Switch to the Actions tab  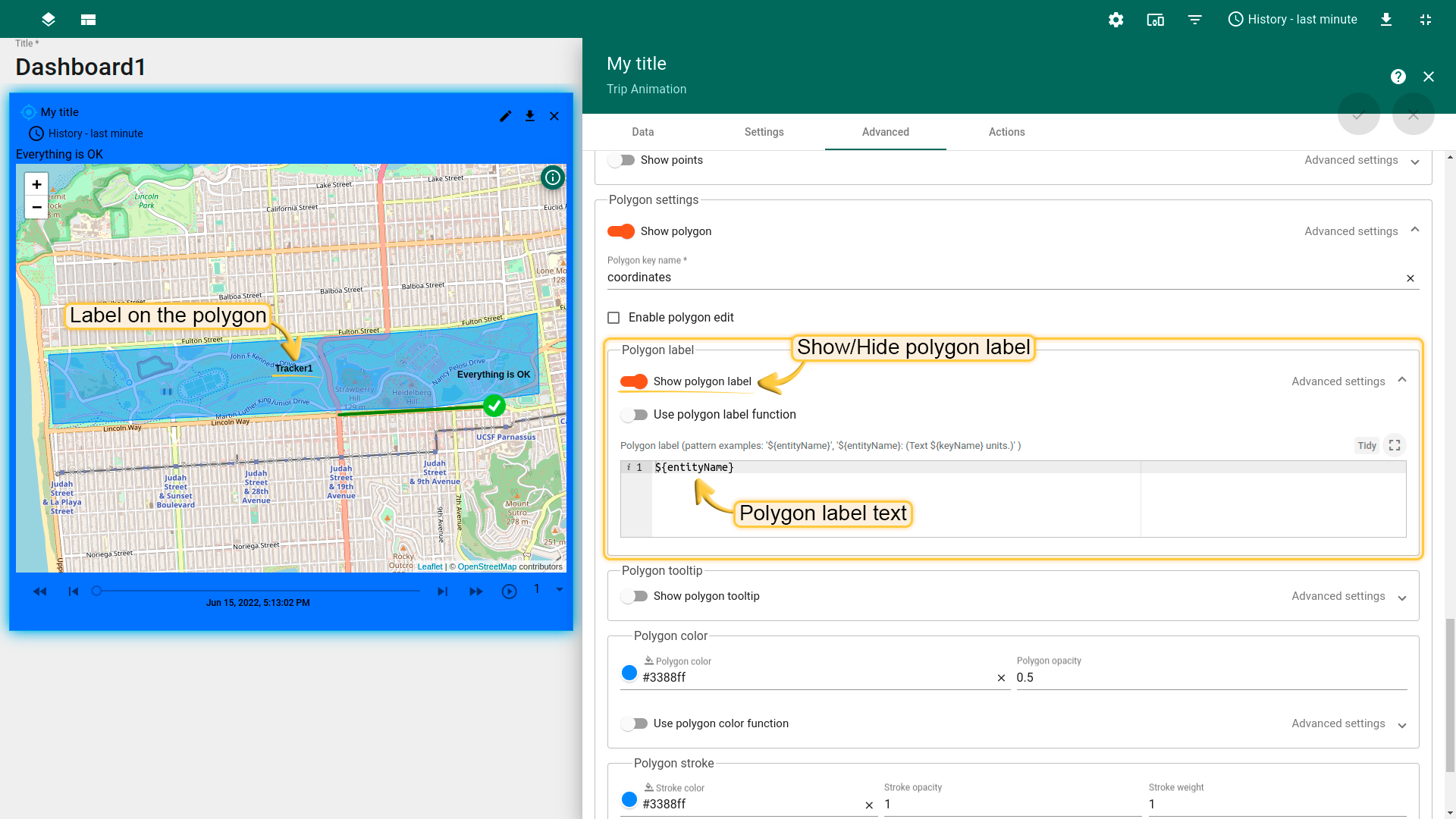point(1007,132)
